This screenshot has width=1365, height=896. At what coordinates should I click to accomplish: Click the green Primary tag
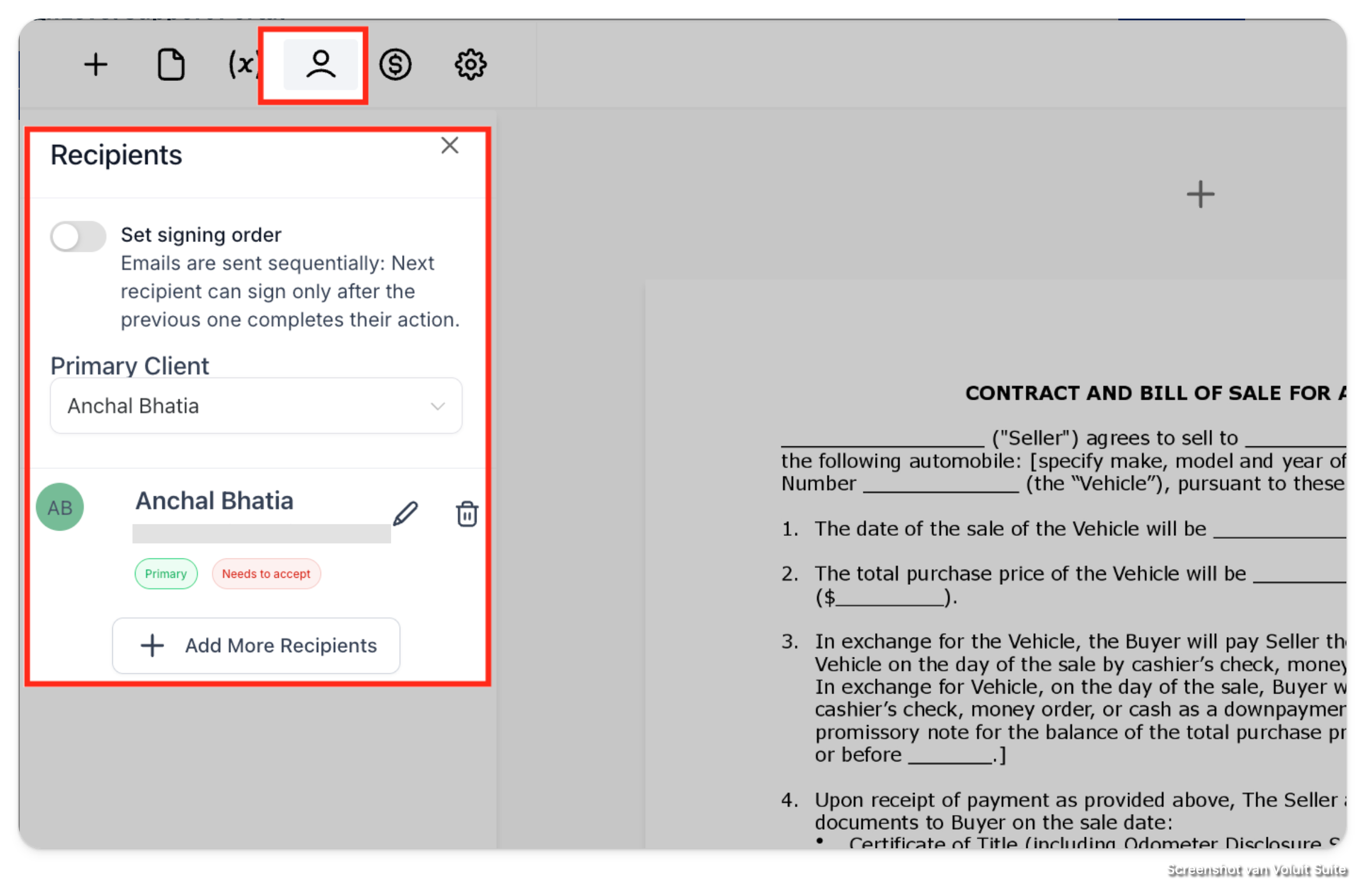point(166,574)
